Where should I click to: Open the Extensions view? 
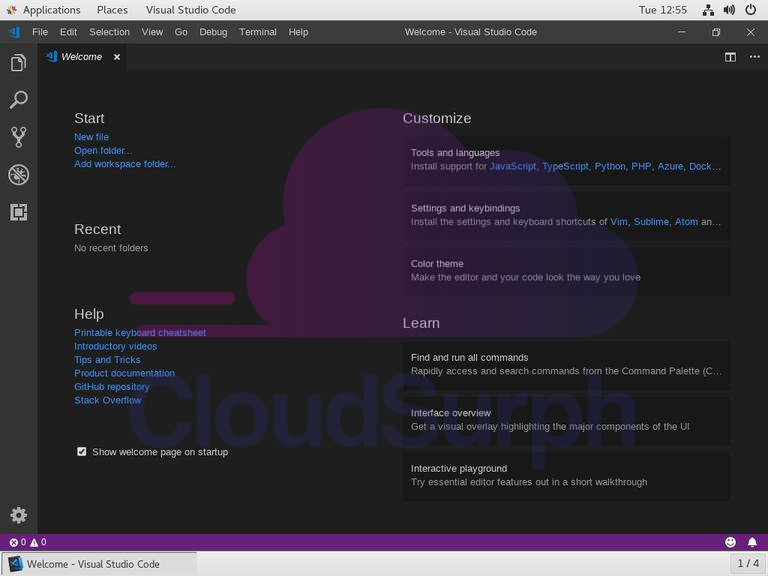tap(18, 212)
